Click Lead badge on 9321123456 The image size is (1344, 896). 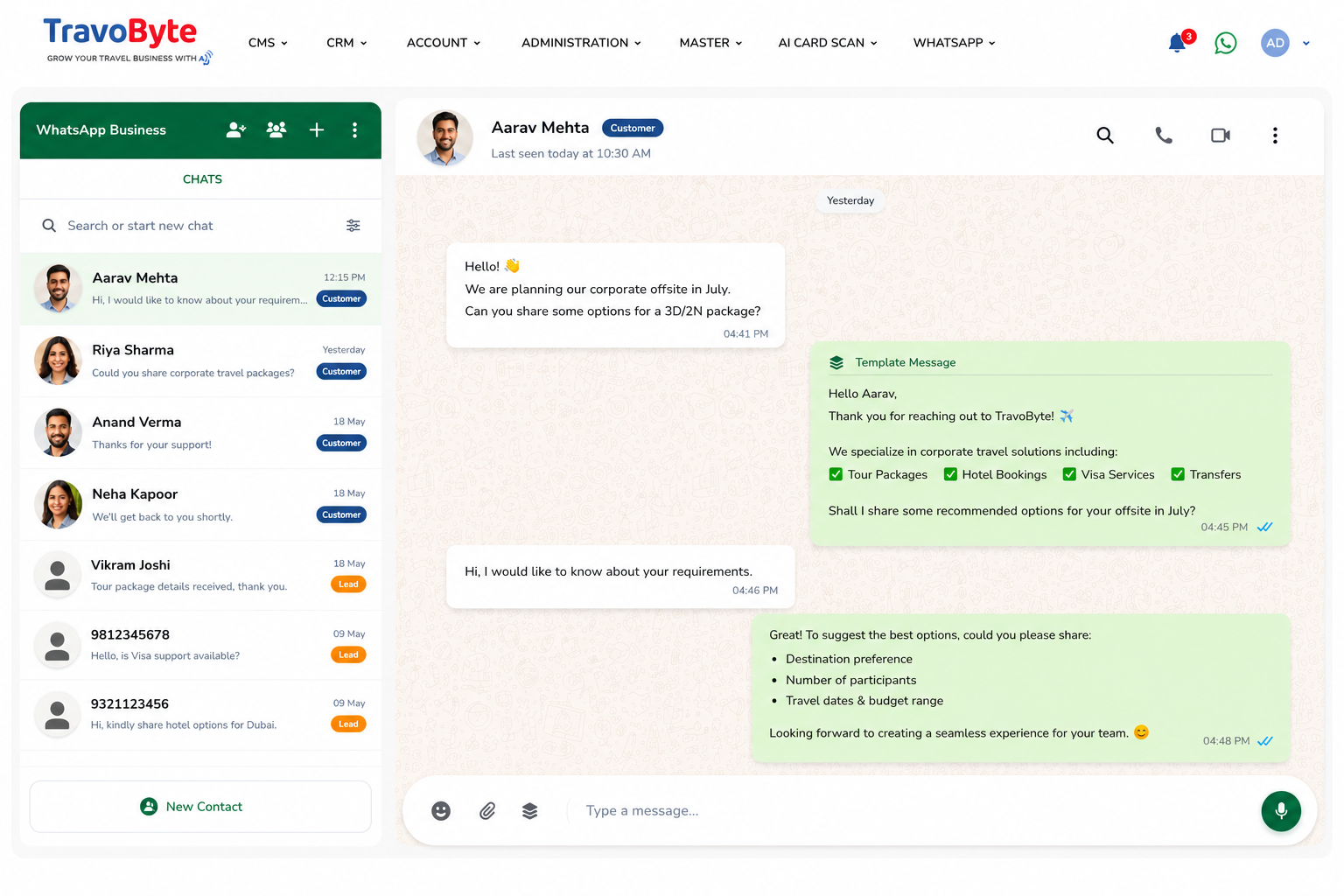348,724
